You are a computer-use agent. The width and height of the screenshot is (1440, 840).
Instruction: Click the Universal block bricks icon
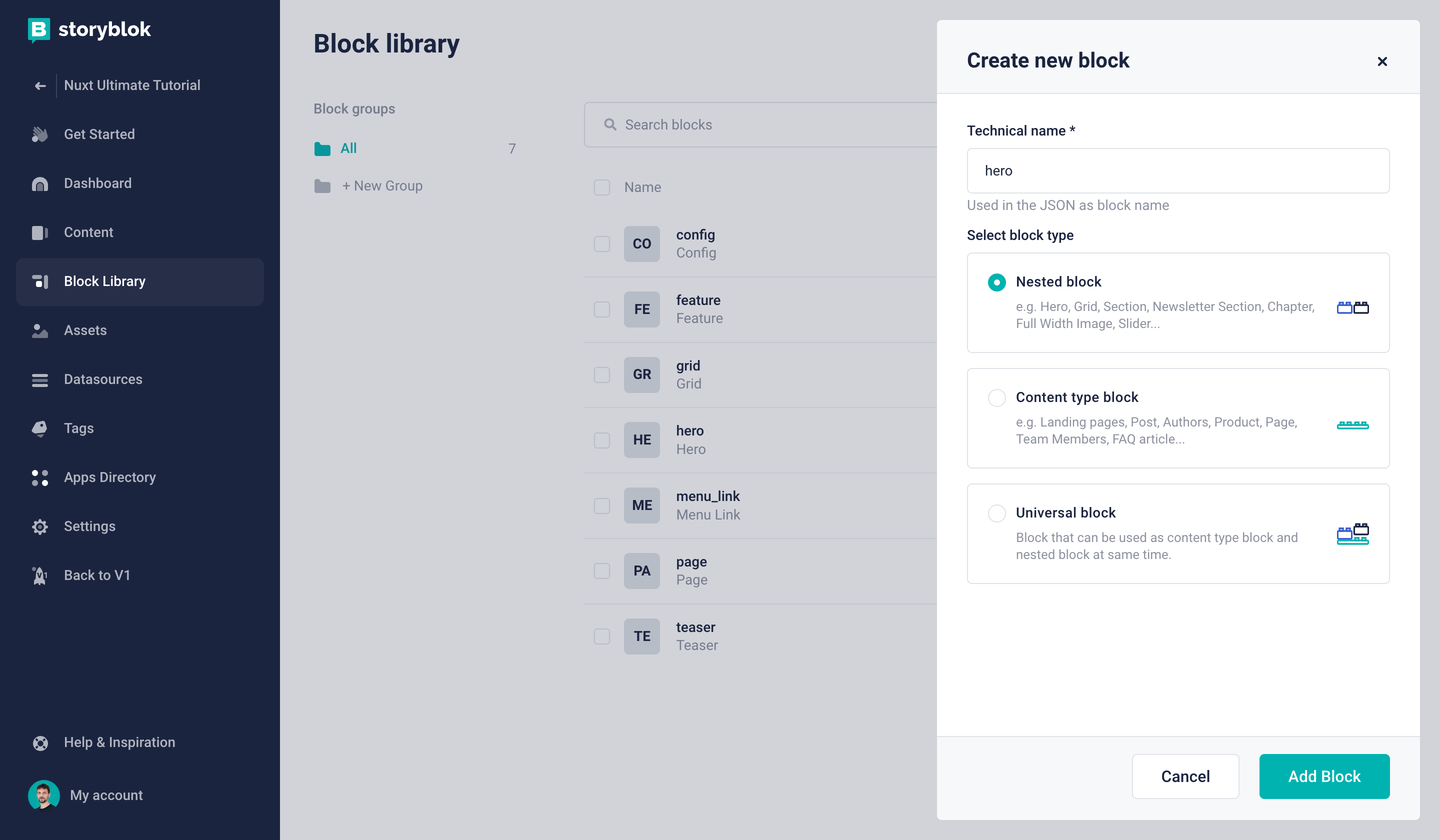(1352, 534)
